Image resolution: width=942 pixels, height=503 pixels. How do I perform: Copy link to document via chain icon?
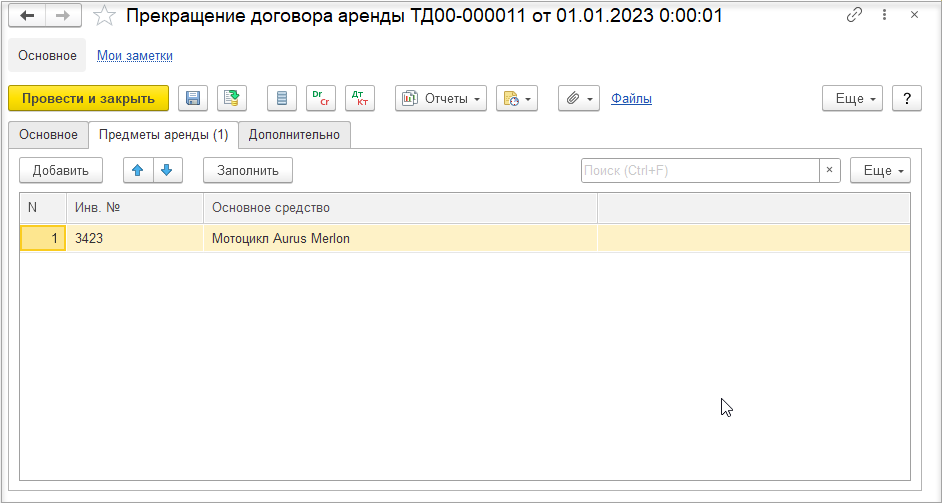tap(854, 16)
